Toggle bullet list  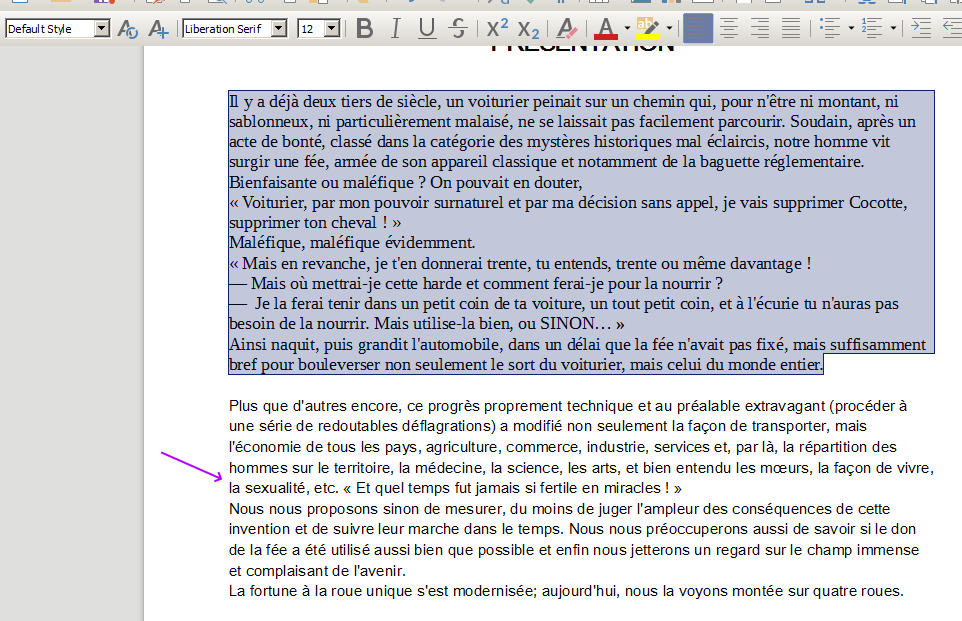(829, 29)
